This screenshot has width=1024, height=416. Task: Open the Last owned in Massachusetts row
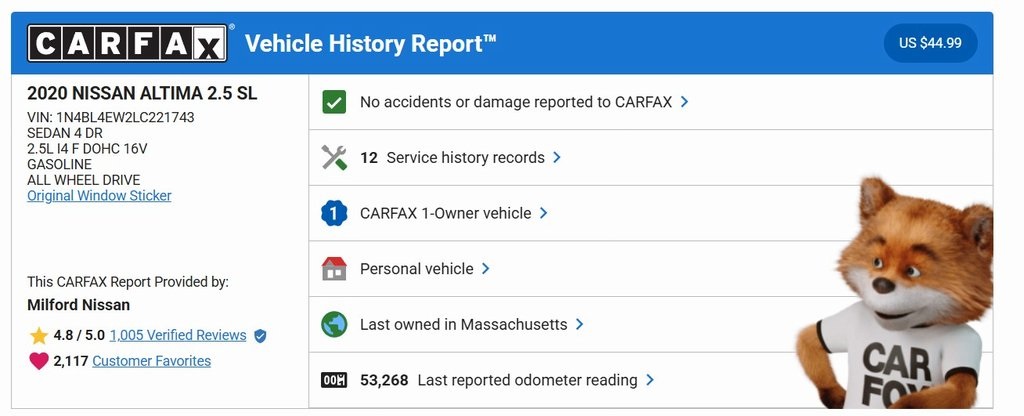(x=463, y=325)
